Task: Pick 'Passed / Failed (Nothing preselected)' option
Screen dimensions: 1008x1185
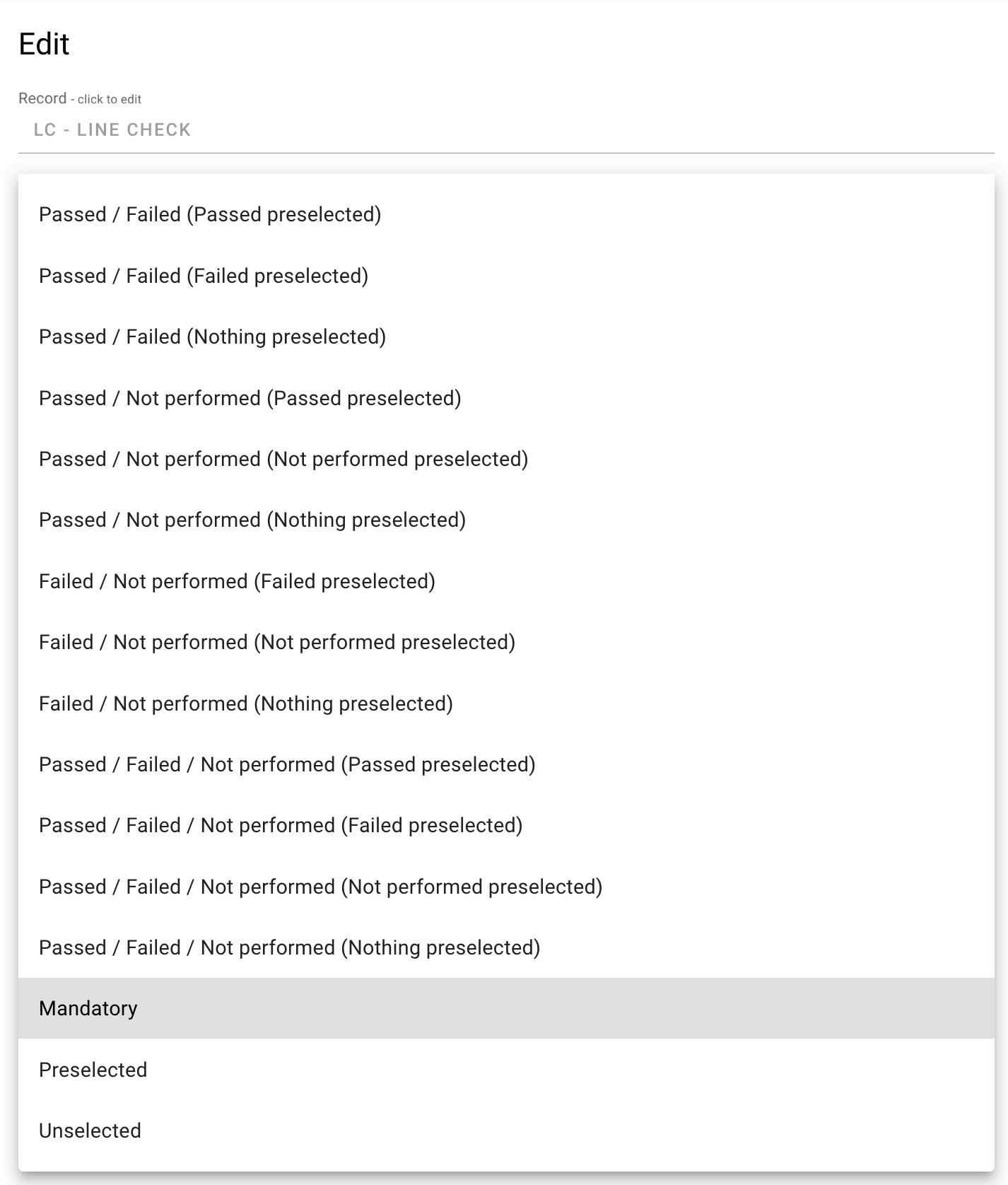Action: (212, 337)
